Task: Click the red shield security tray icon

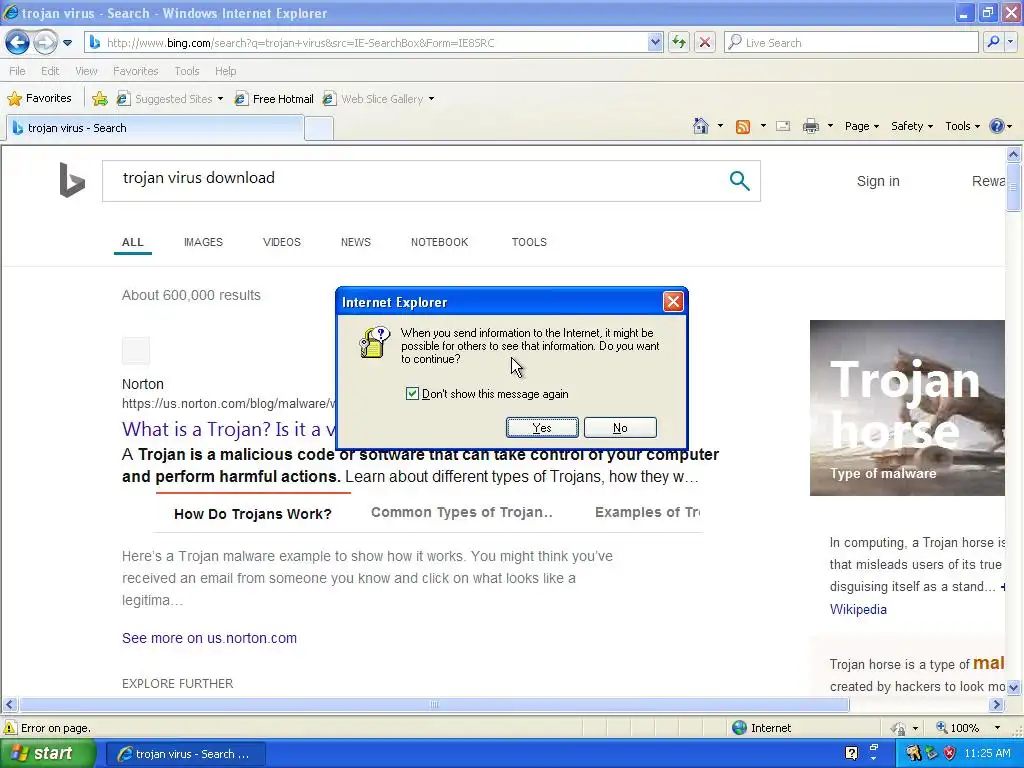Action: pos(950,754)
